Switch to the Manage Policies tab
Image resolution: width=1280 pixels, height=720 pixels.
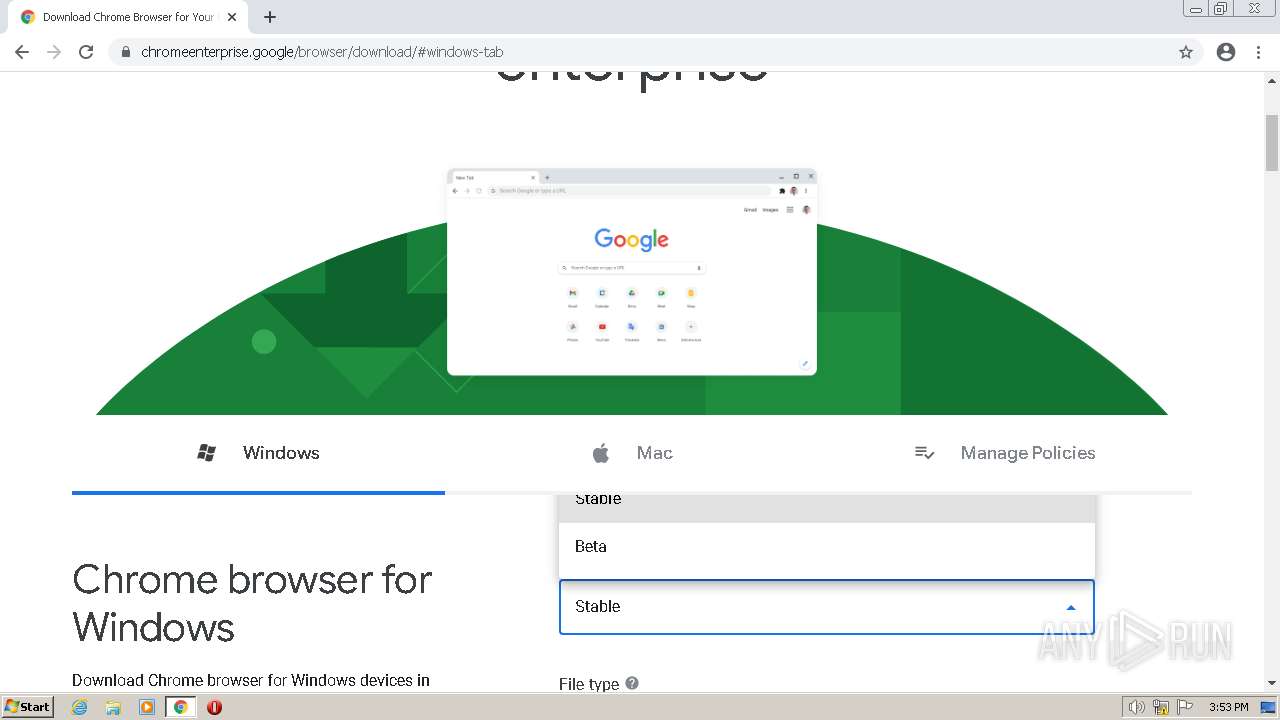[1005, 453]
